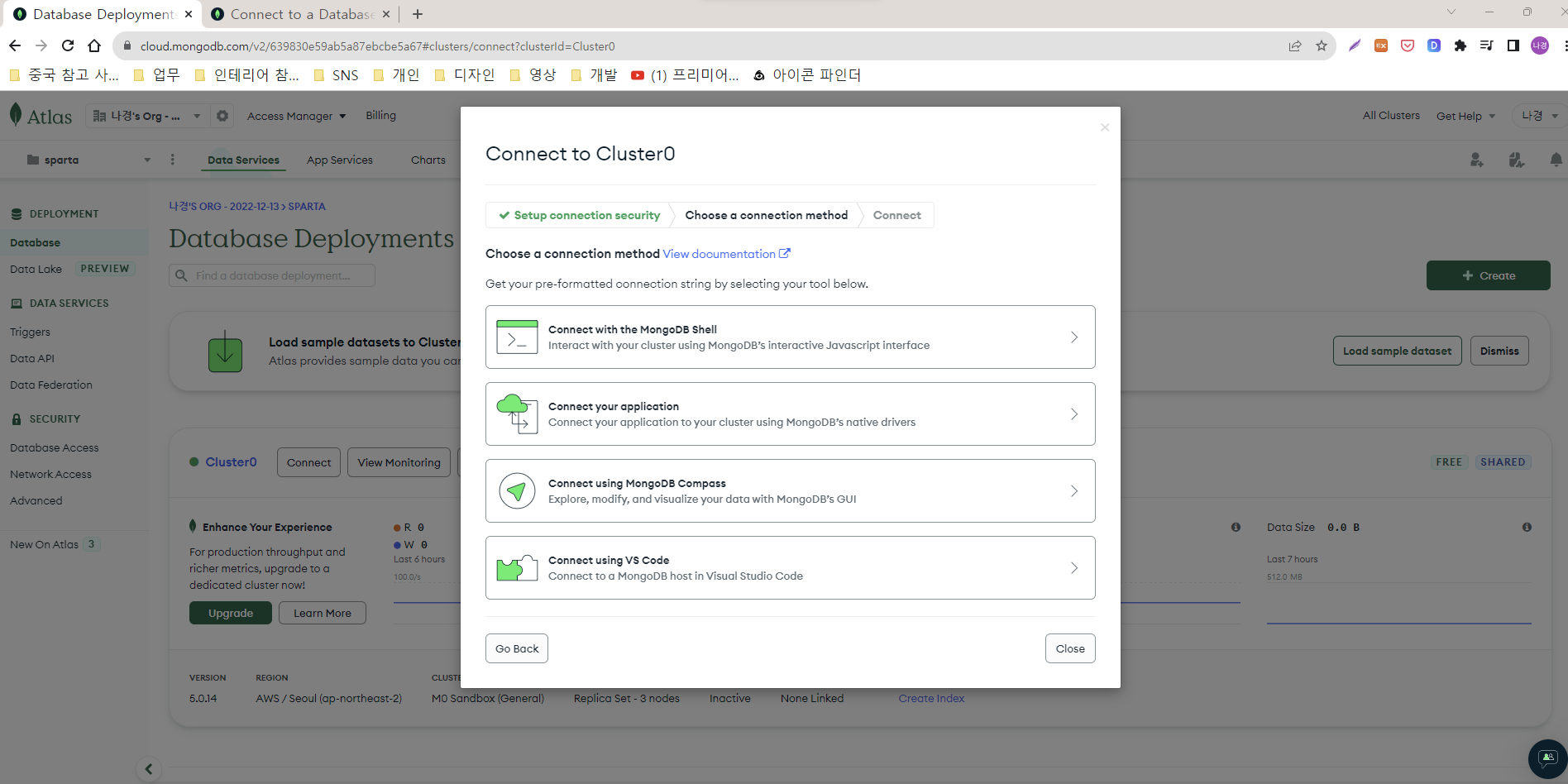
Task: Switch to the Data Services tab
Action: pos(243,160)
